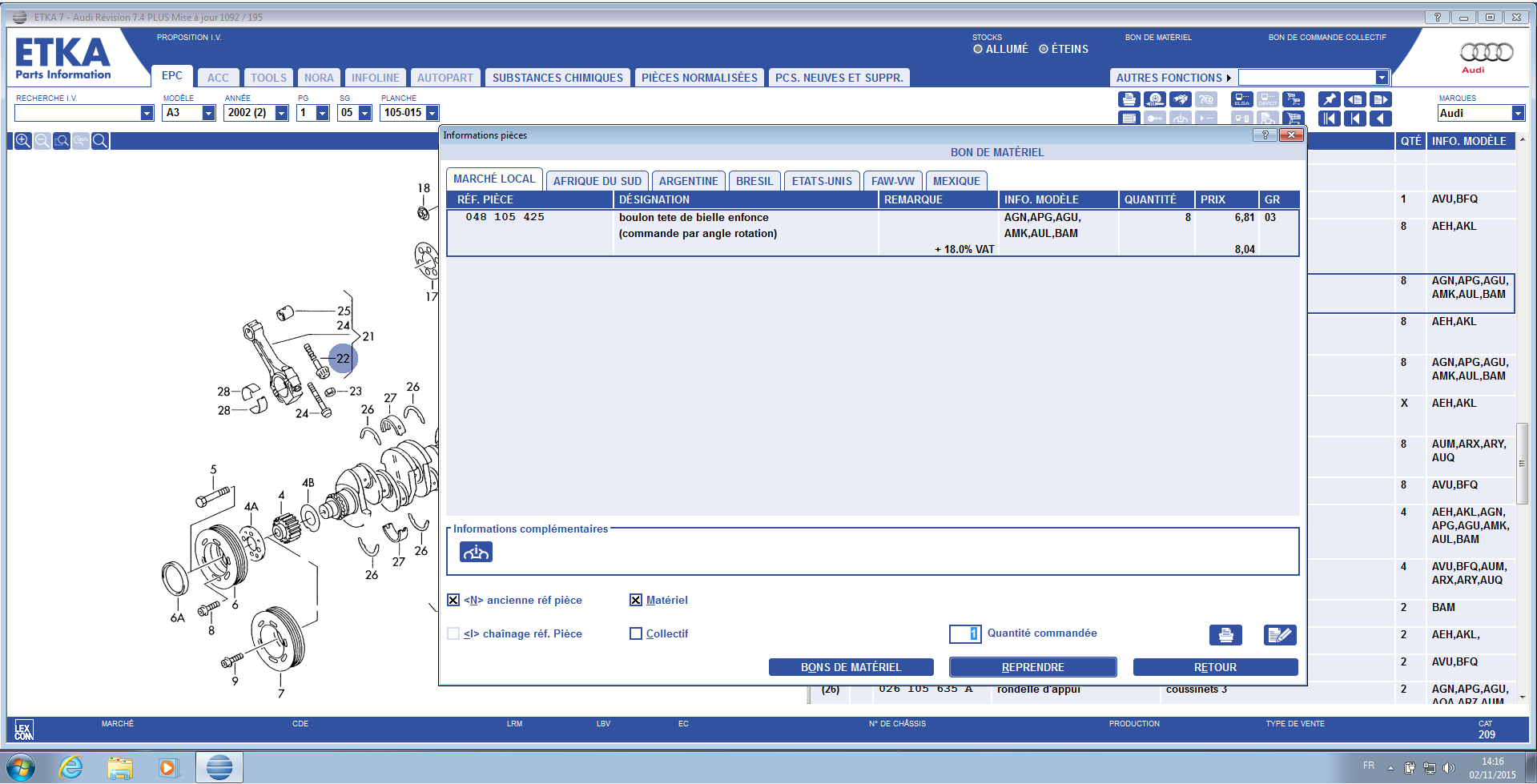Select the FAW-VW market tab
Screen dimensions: 1537x784
tap(893, 181)
